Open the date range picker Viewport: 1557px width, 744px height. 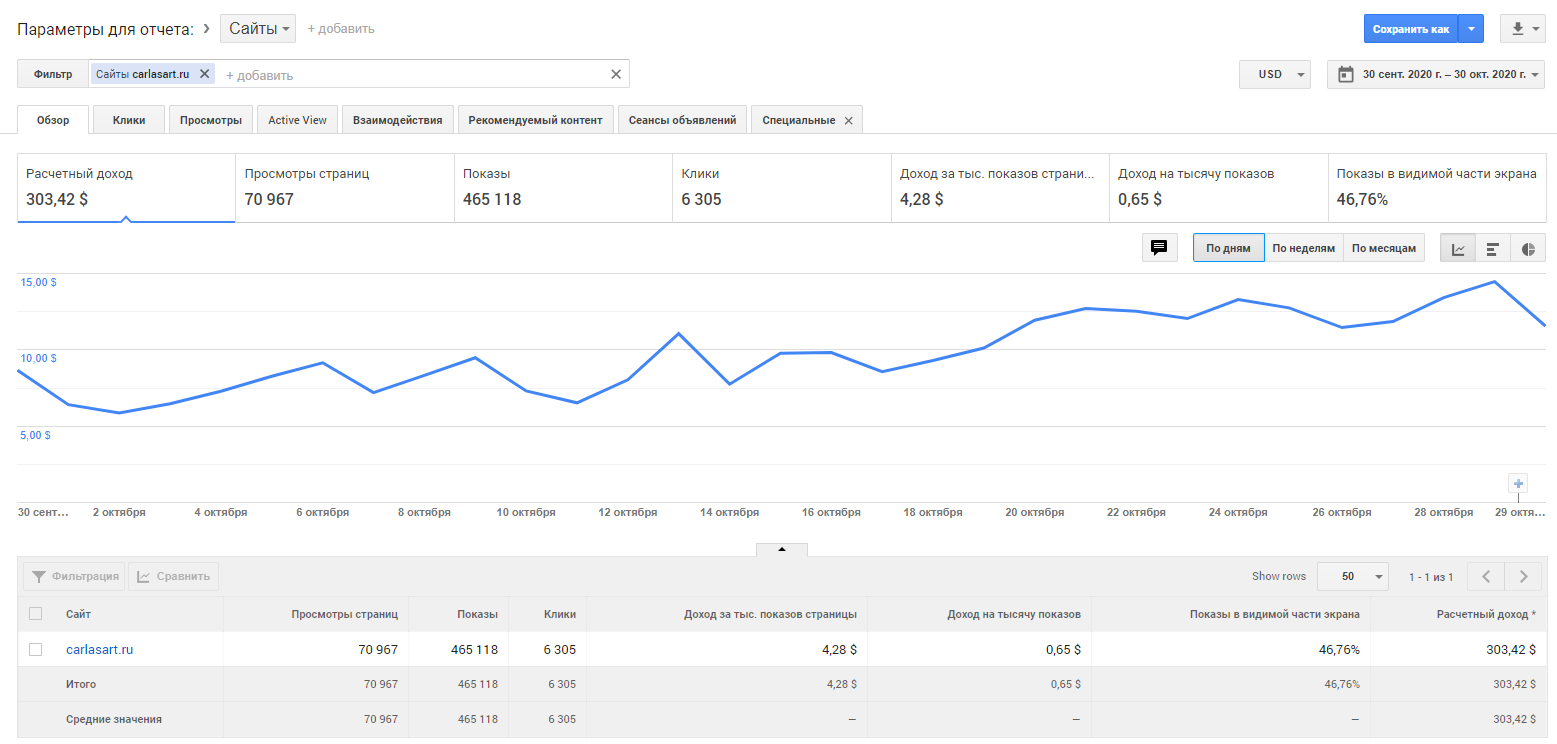tap(1435, 74)
